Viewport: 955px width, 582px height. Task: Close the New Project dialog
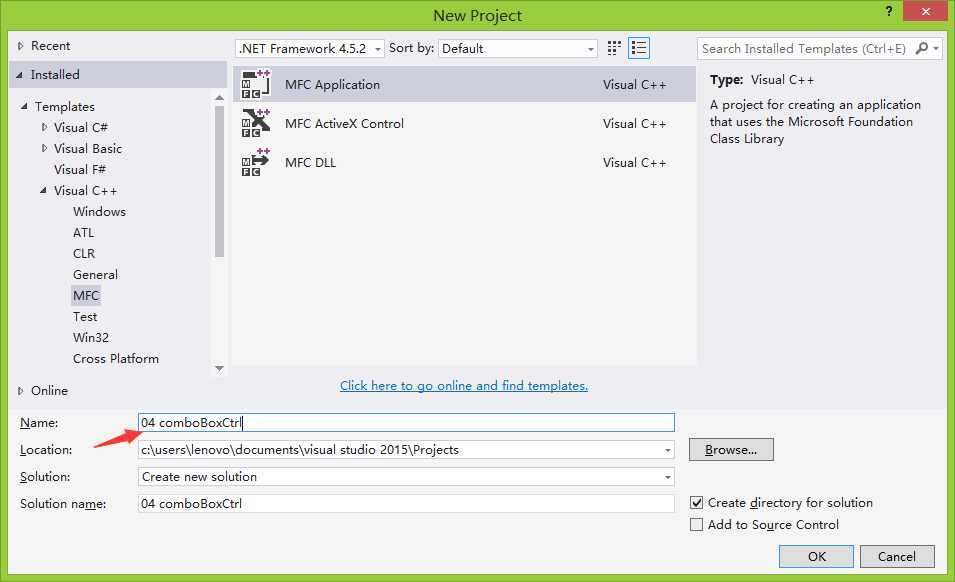(925, 12)
